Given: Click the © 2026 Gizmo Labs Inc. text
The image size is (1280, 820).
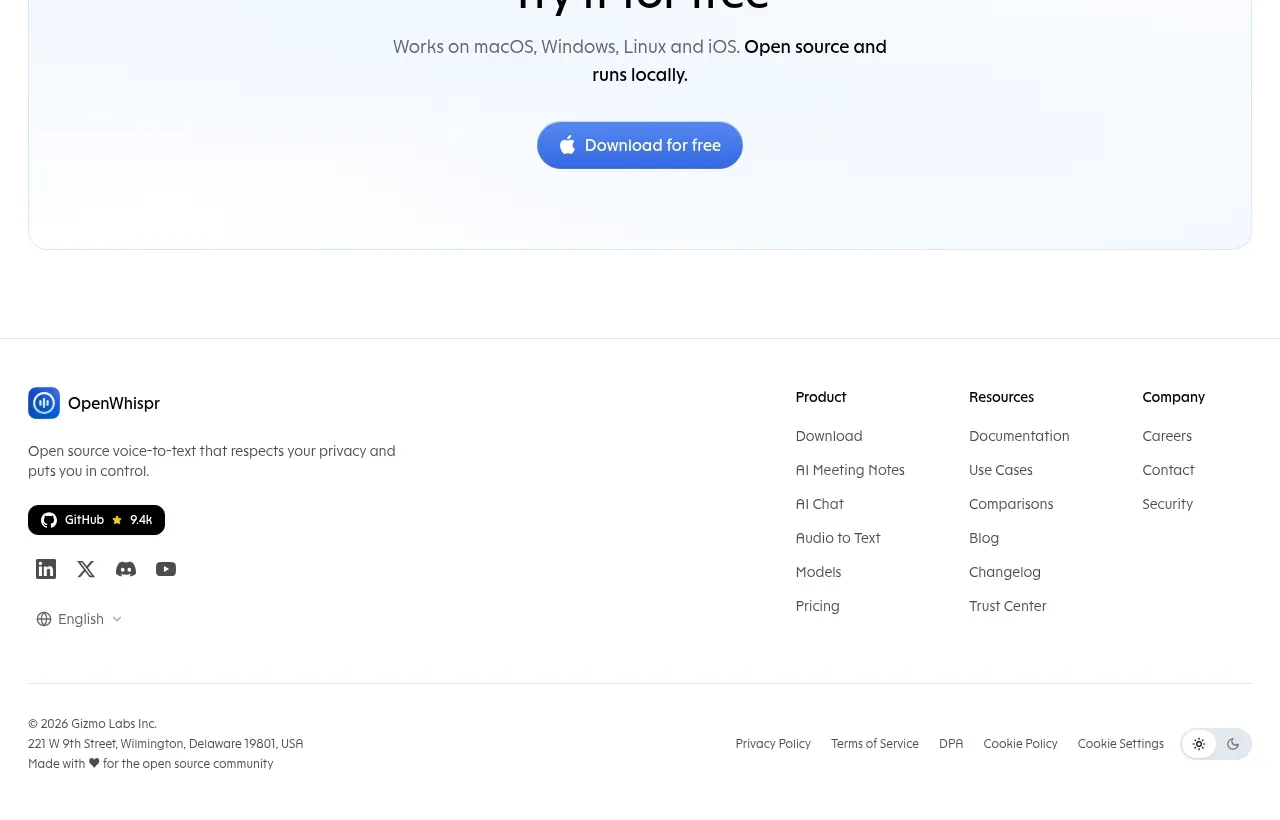Looking at the screenshot, I should (93, 724).
